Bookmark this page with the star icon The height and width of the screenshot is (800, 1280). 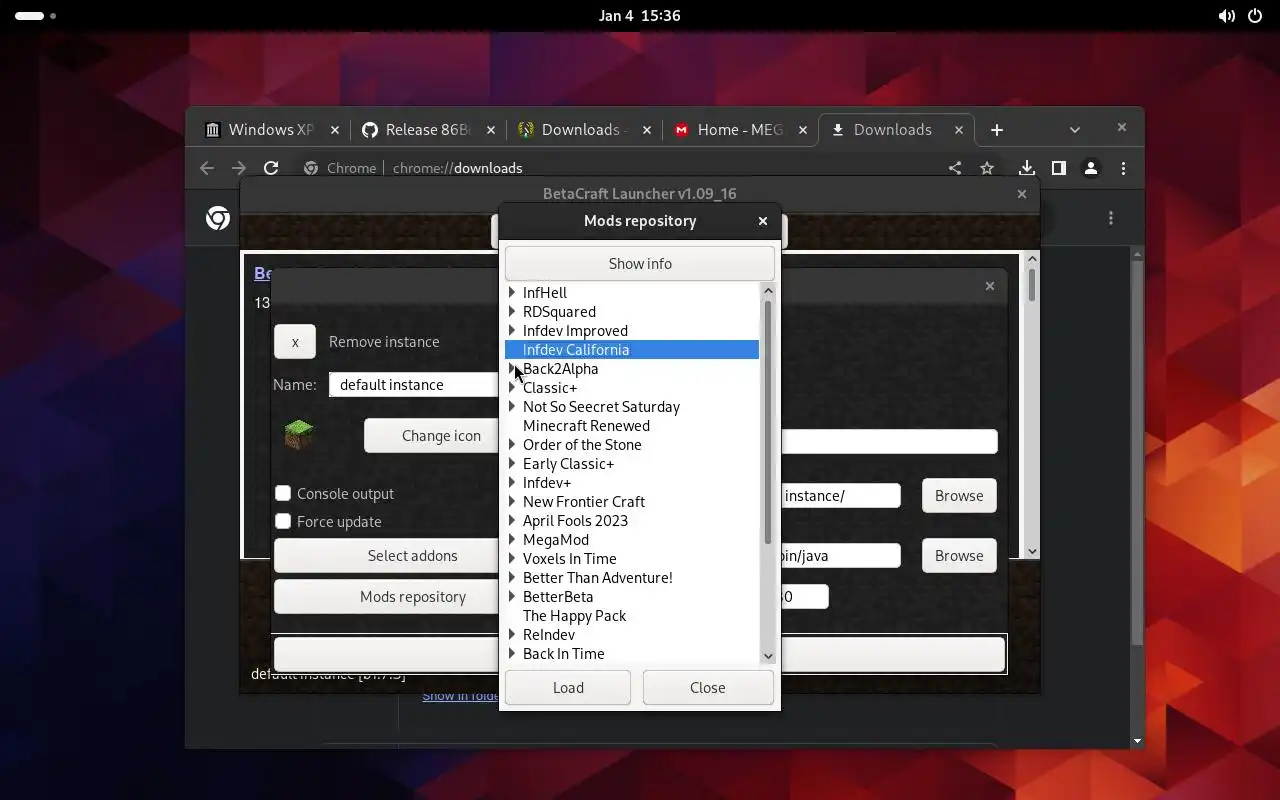[x=987, y=168]
